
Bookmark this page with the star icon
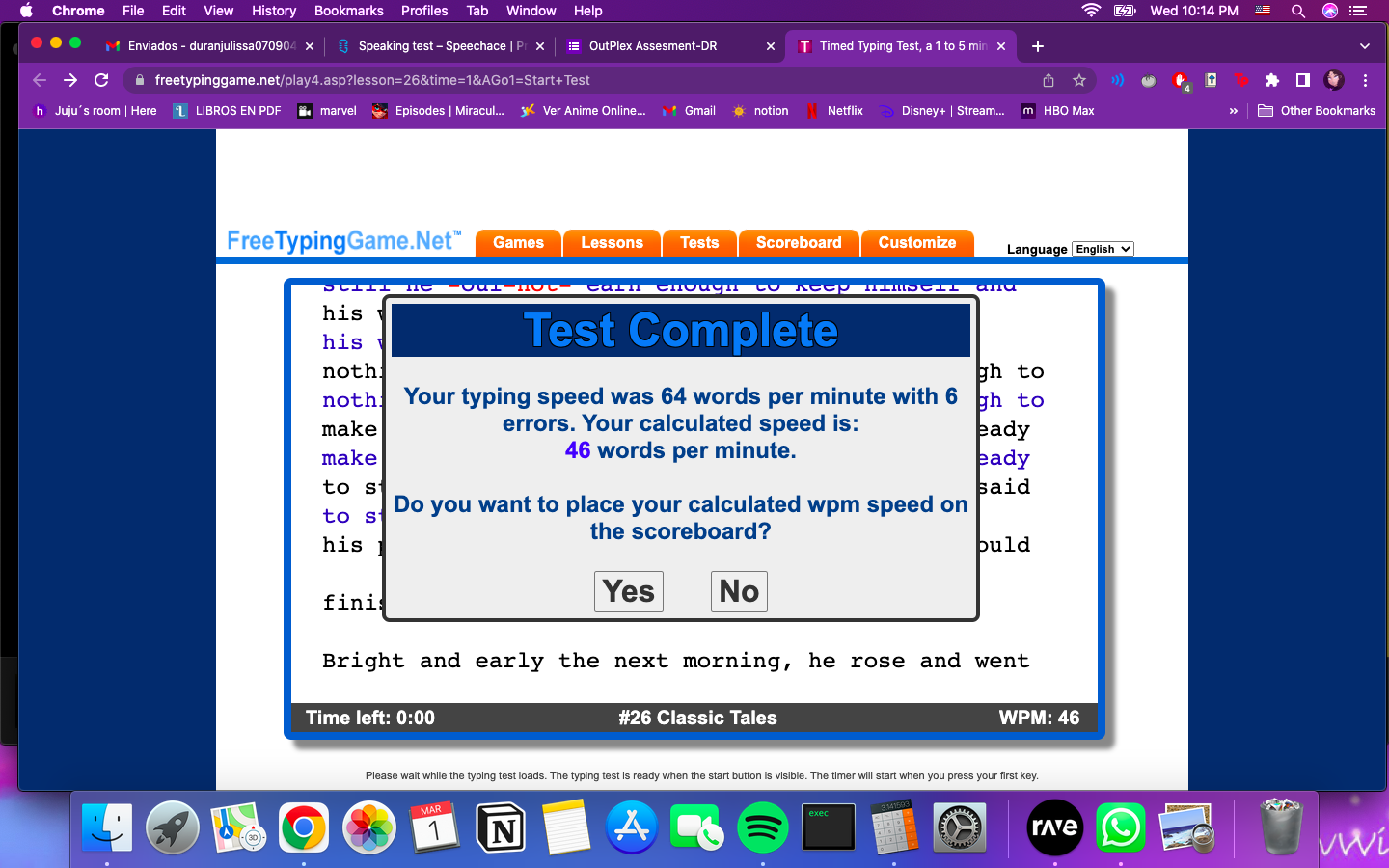point(1079,80)
